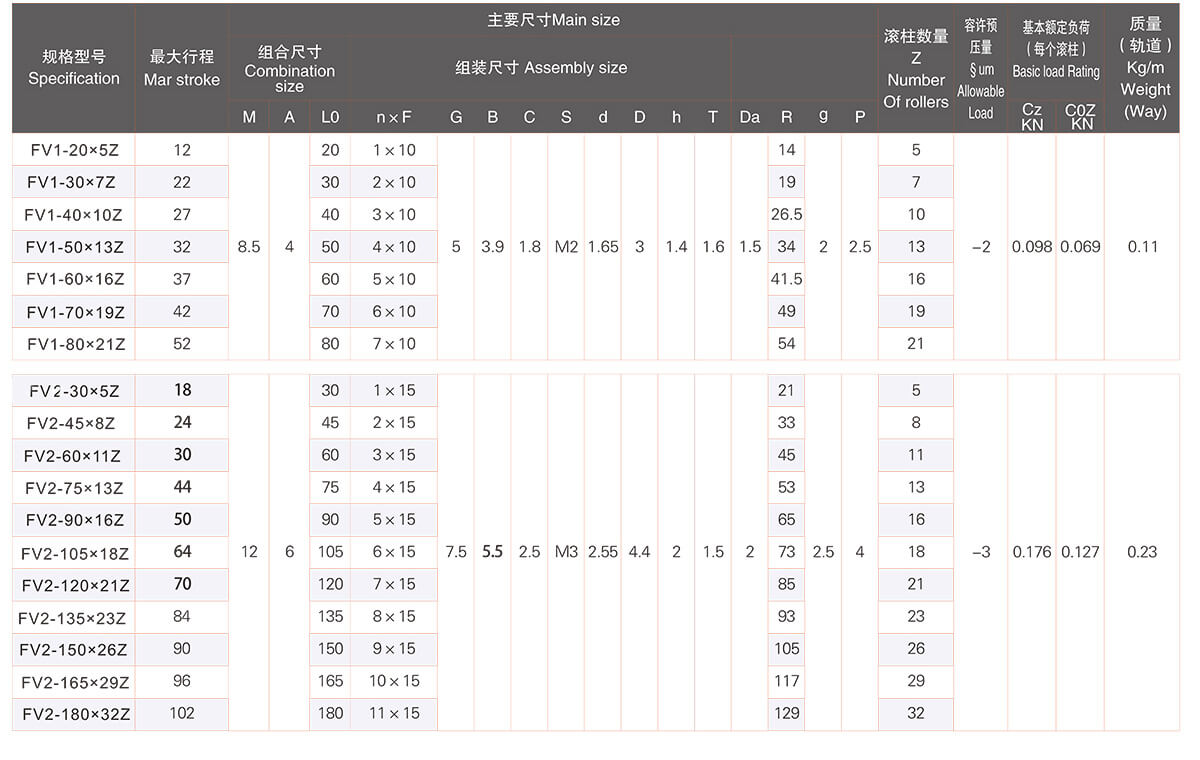Click the FV1-20×5Z specification cell
This screenshot has width=1200, height=760.
(74, 150)
